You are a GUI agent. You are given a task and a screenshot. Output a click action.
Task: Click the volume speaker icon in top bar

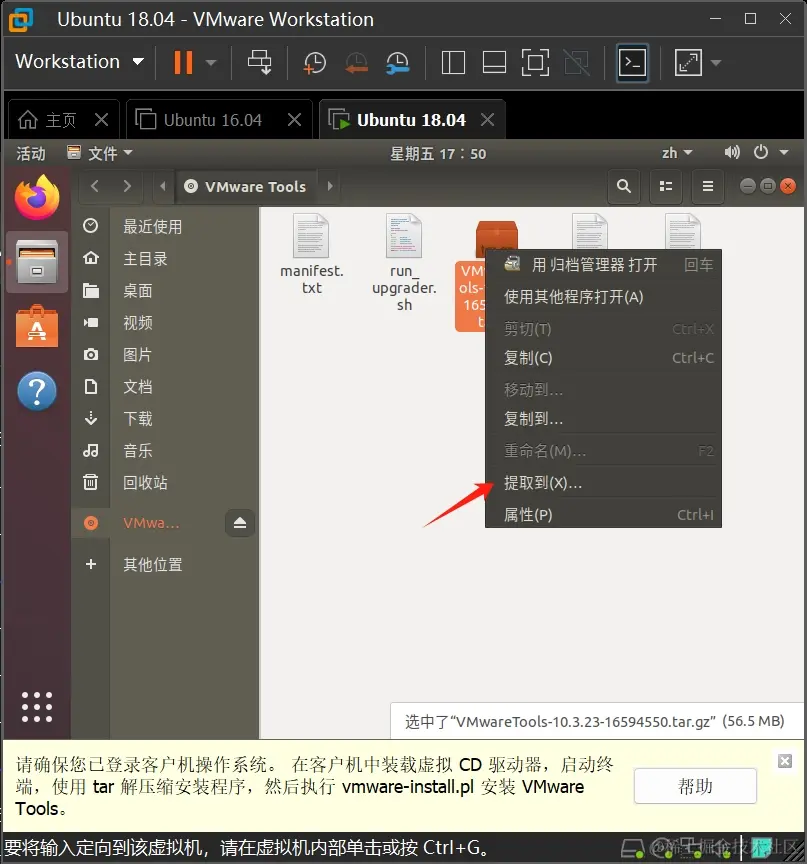(x=732, y=152)
